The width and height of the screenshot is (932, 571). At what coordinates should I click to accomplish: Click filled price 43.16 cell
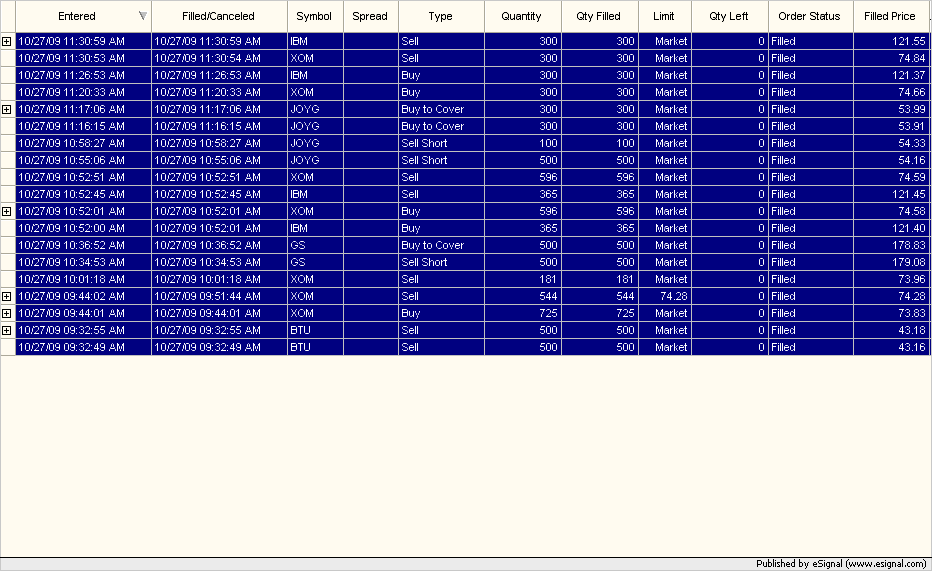pos(891,348)
